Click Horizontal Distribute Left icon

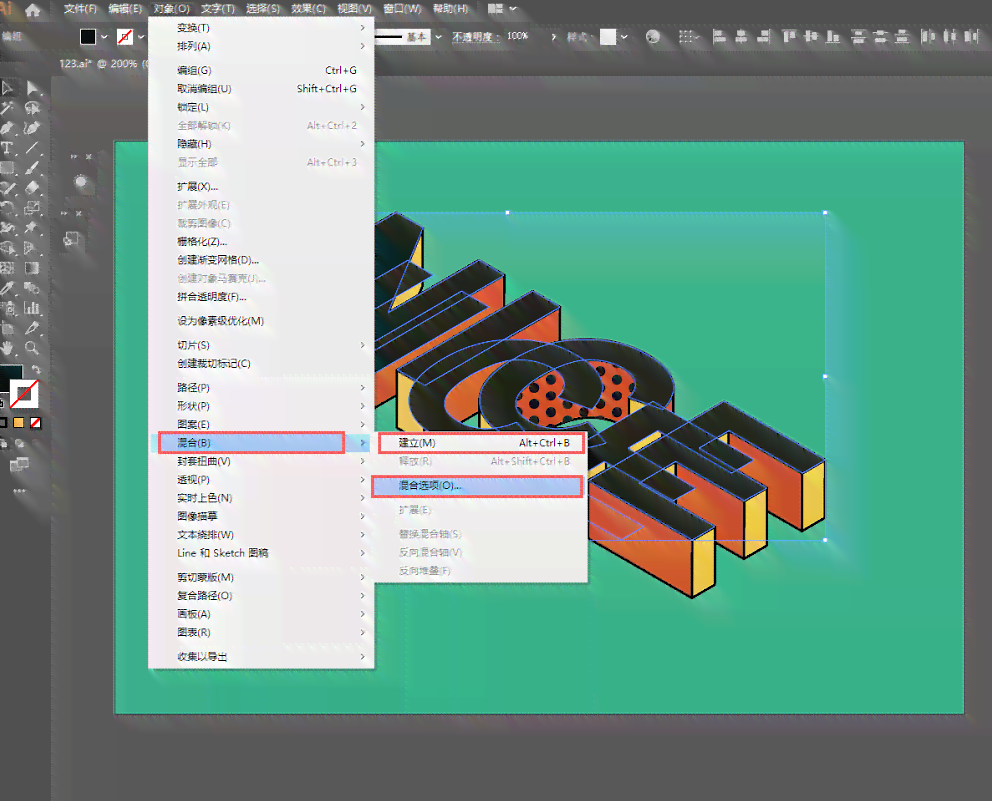[x=927, y=37]
